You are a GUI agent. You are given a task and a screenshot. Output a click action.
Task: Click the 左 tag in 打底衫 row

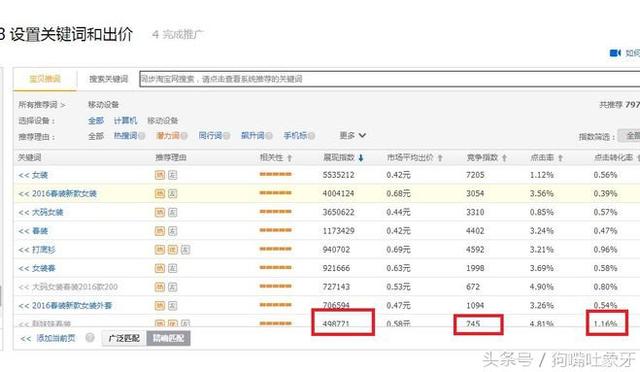point(185,249)
